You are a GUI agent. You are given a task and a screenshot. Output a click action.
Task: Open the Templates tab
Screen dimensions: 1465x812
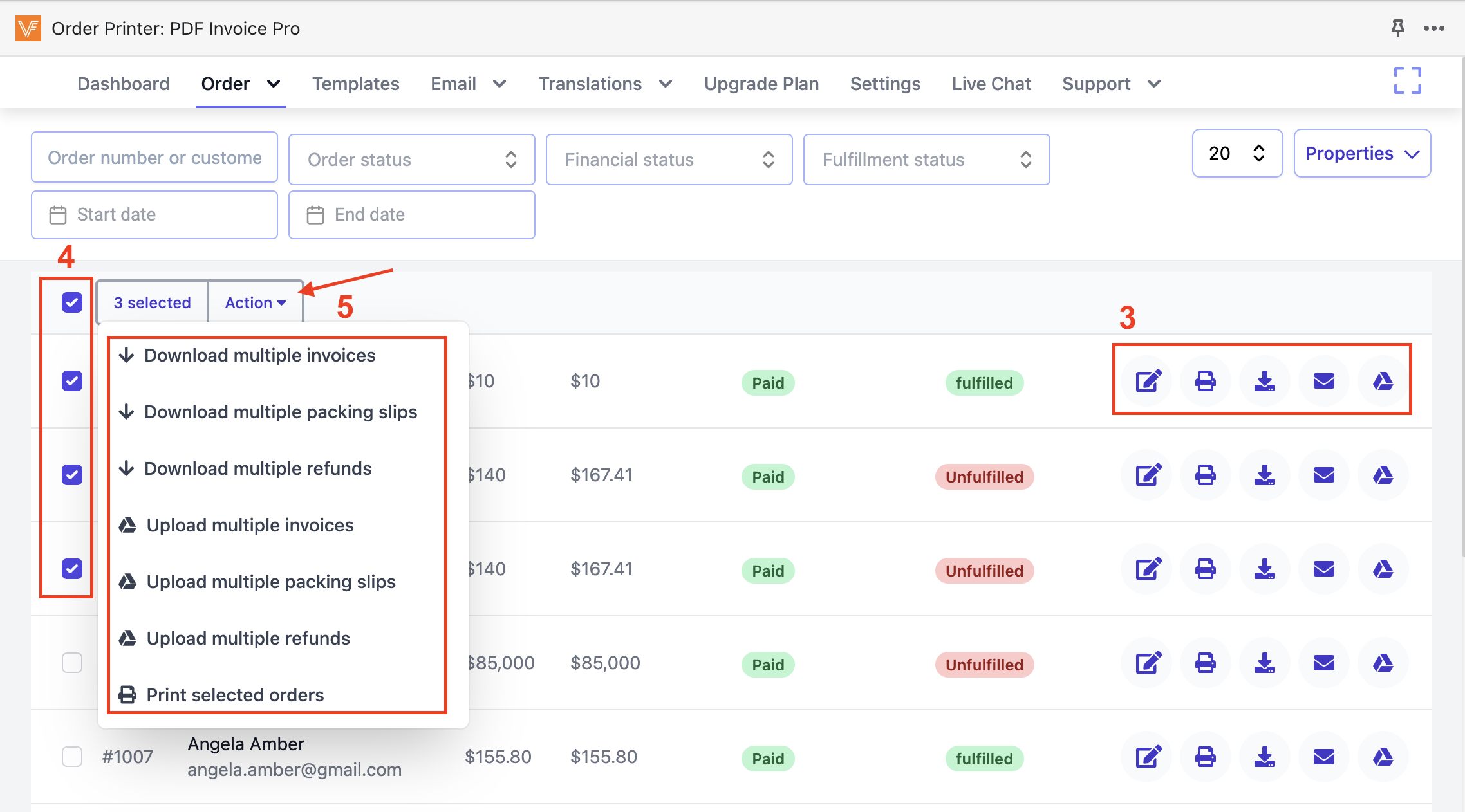(355, 84)
